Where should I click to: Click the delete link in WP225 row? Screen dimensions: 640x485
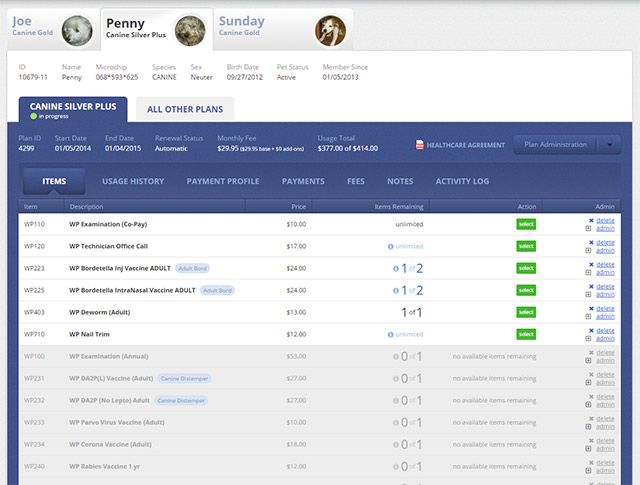click(x=605, y=287)
